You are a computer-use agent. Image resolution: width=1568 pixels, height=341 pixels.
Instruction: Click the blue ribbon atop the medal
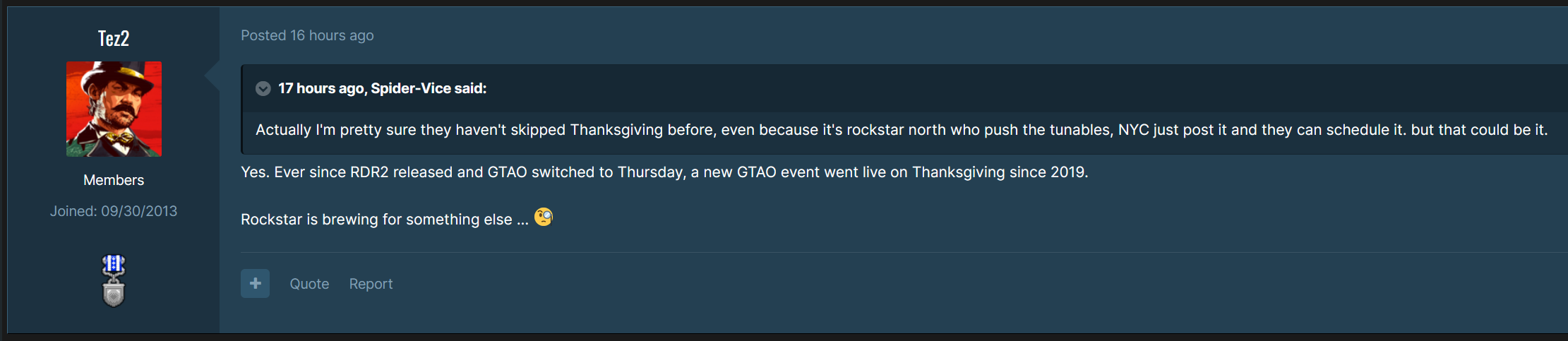[x=114, y=265]
